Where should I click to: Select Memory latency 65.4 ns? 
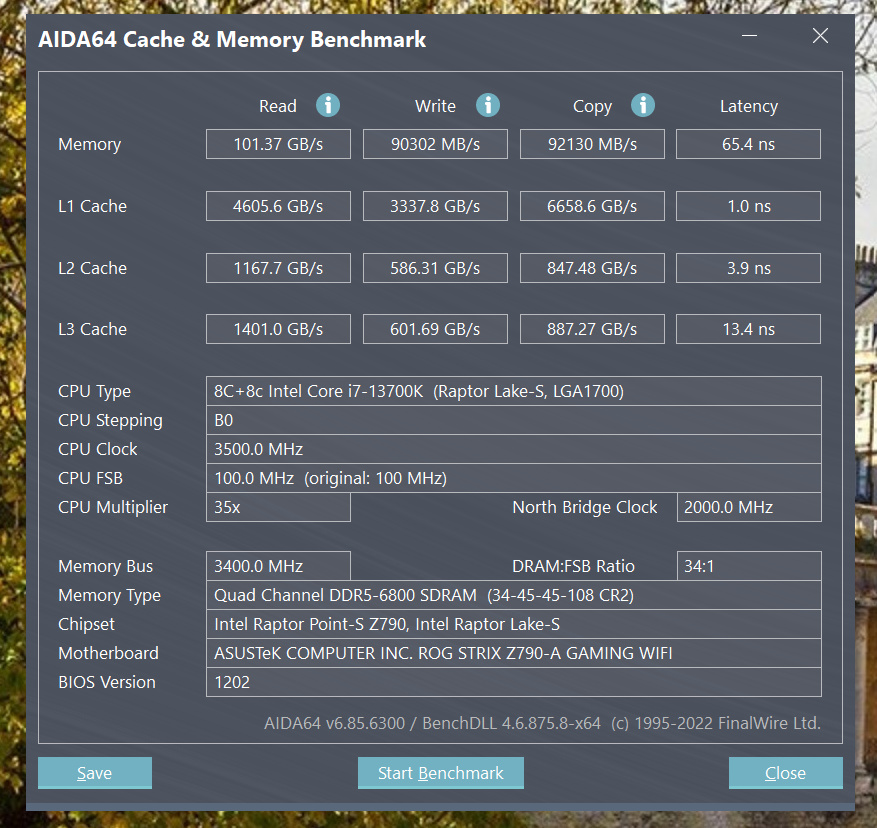coord(748,144)
